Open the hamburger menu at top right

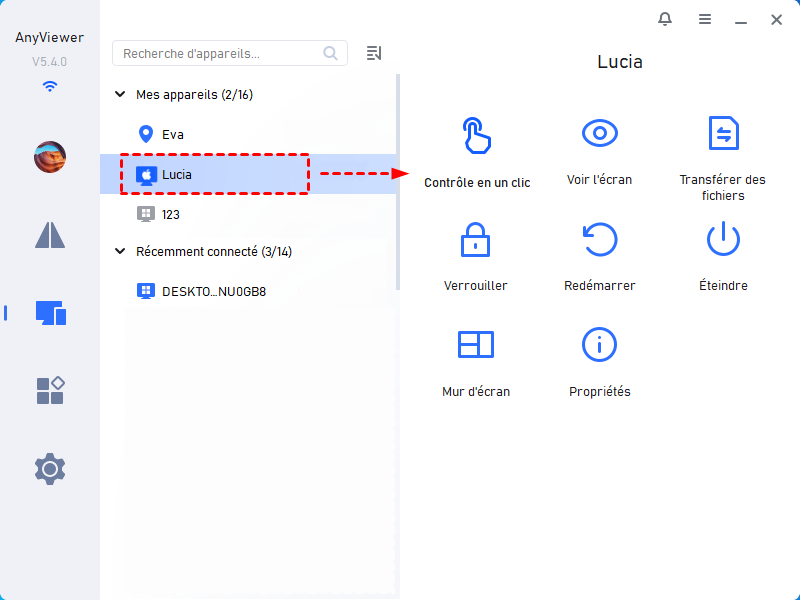[x=705, y=19]
